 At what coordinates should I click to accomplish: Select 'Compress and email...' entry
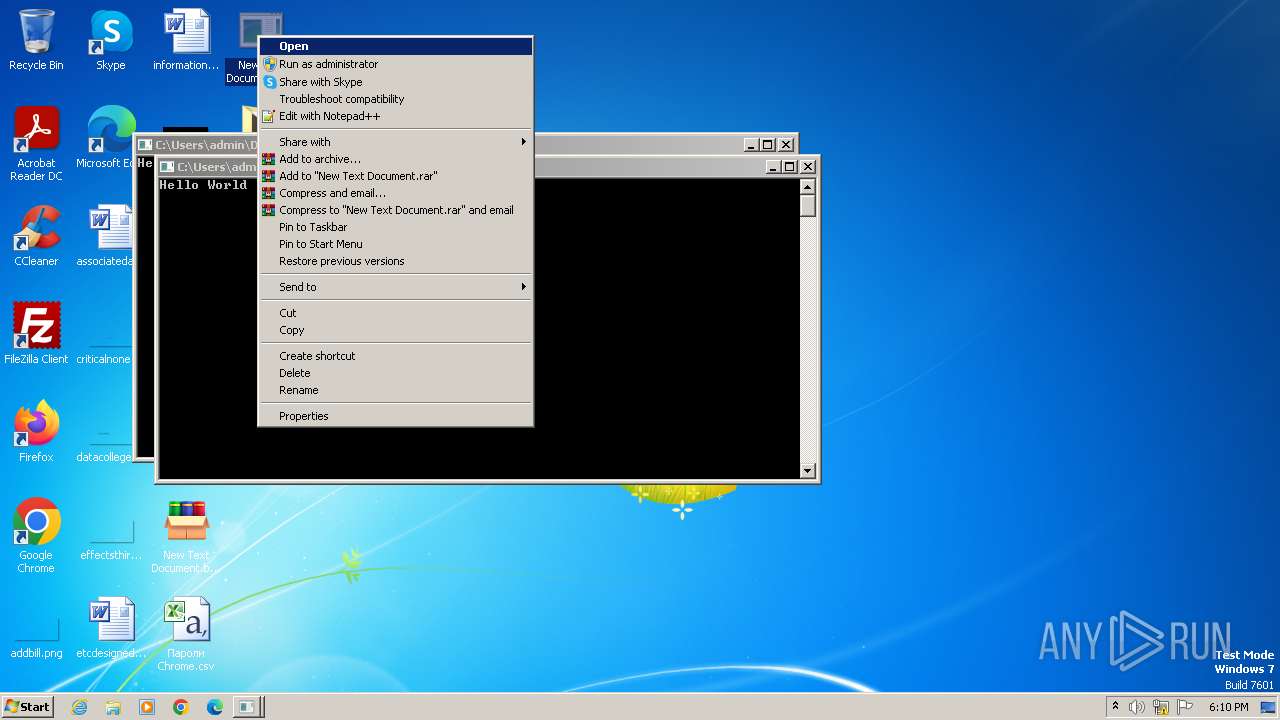(395, 193)
